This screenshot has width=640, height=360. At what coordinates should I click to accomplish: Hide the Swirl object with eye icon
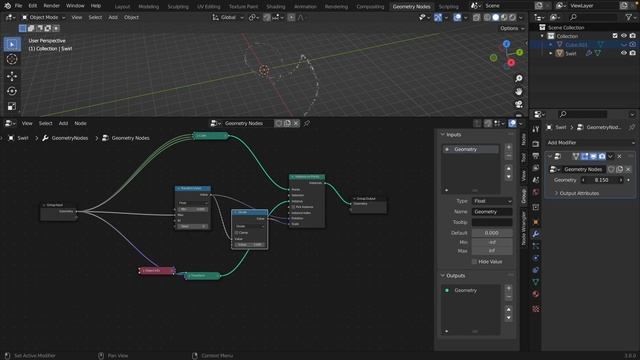(624, 53)
